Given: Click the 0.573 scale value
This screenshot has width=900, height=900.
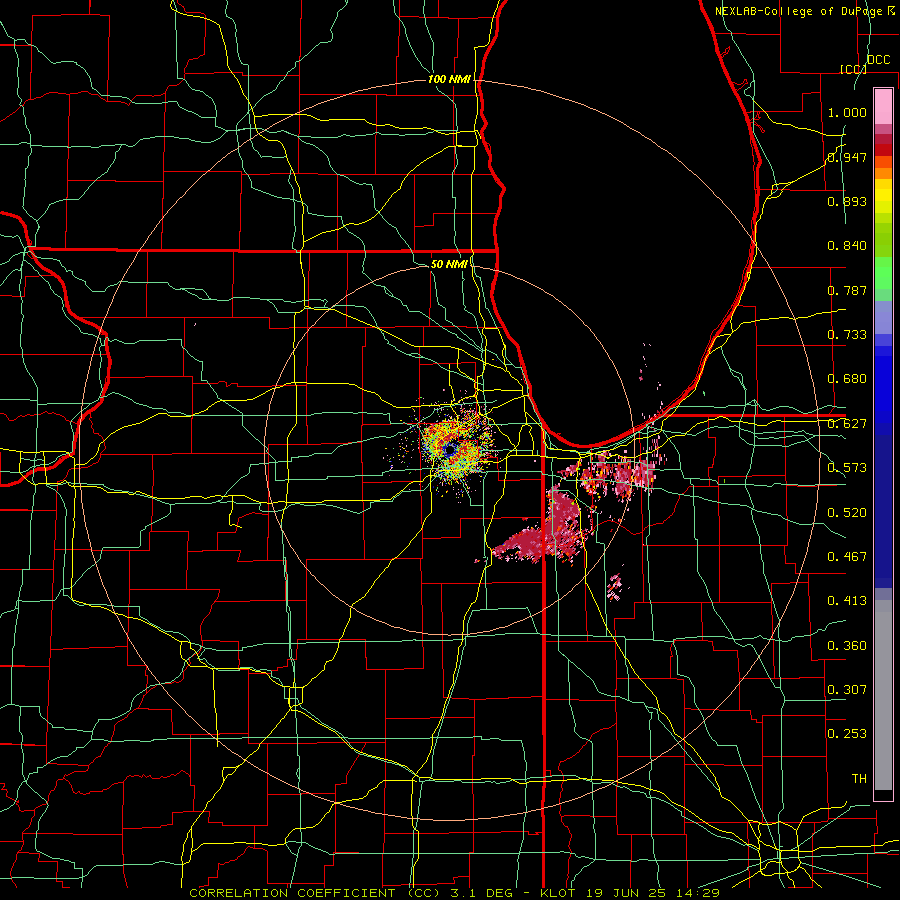Looking at the screenshot, I should tap(847, 468).
